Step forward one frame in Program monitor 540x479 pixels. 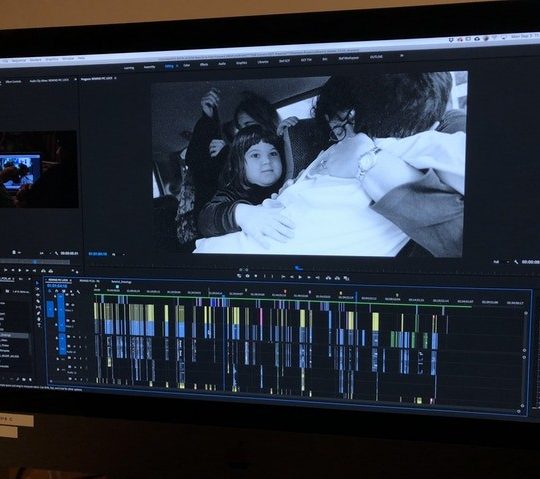(309, 277)
